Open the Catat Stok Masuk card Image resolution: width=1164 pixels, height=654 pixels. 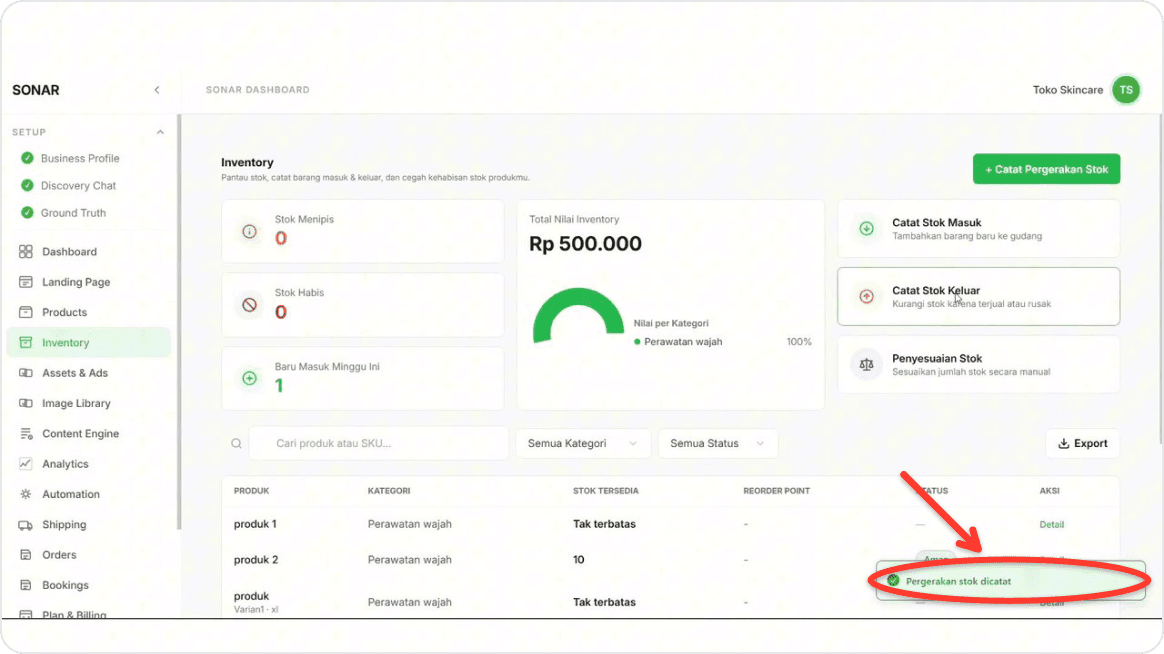pyautogui.click(x=978, y=229)
